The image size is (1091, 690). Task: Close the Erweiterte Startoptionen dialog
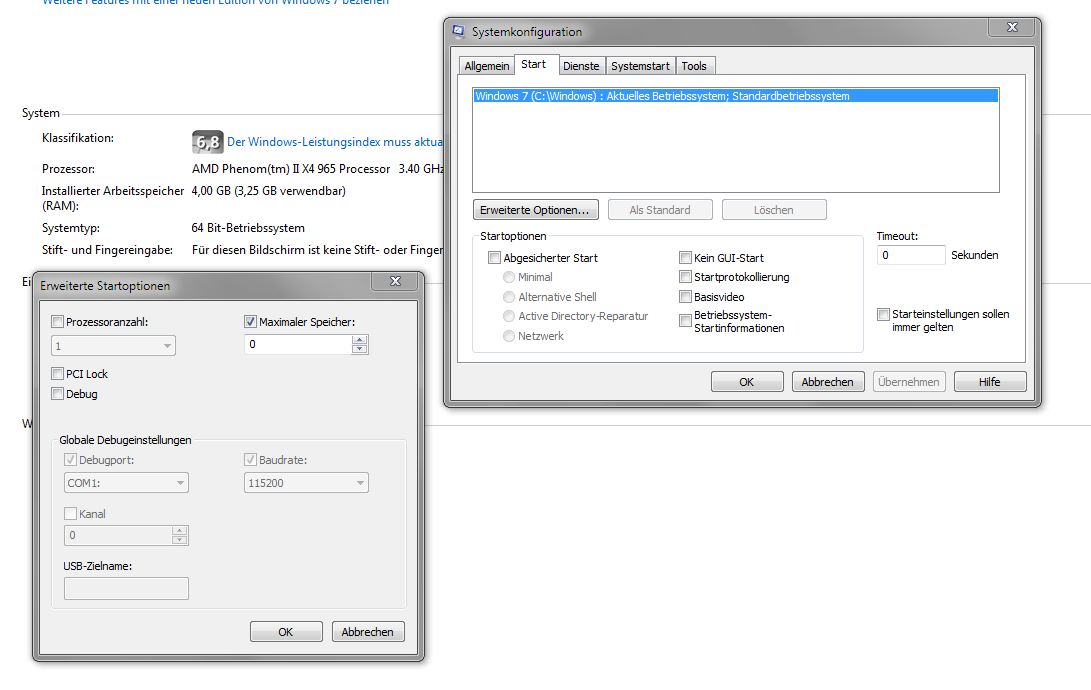point(395,281)
